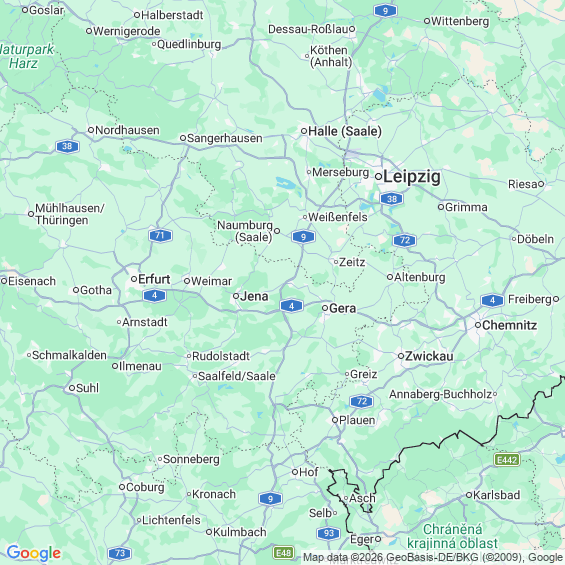Click the A 4 shield near Freiberg
The image size is (565, 565).
pos(492,300)
